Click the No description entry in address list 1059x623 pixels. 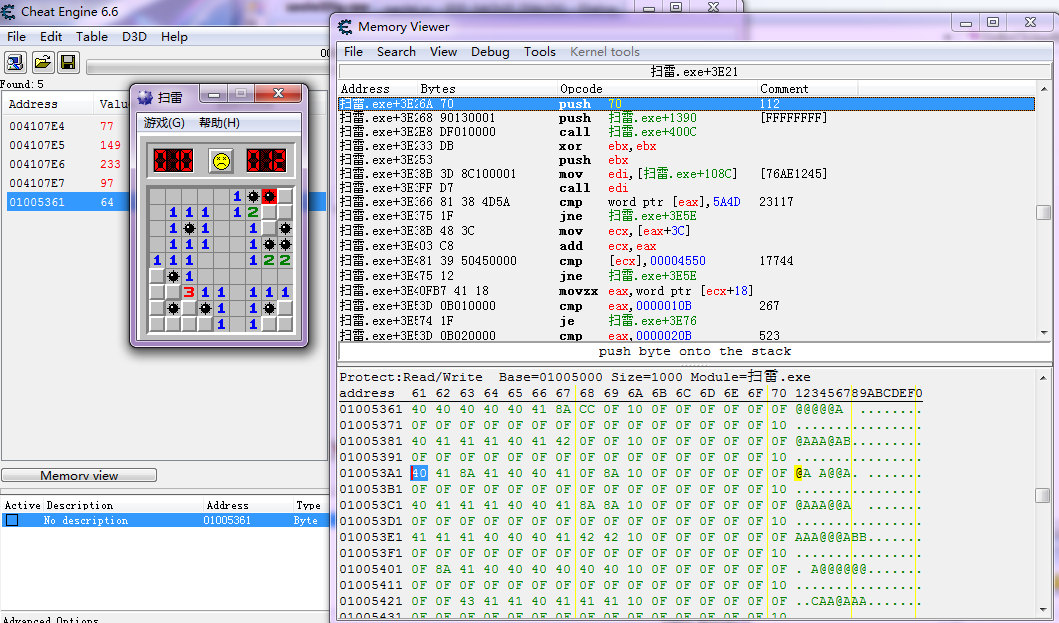point(85,520)
